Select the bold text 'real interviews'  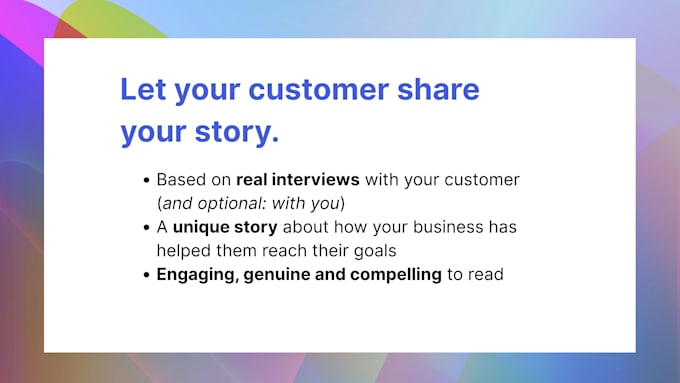coord(298,180)
